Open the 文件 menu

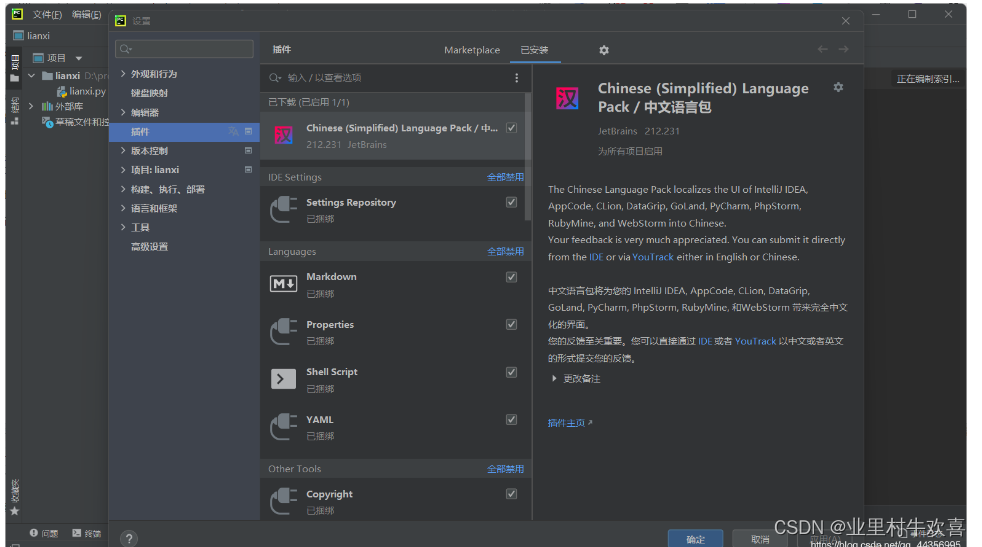pyautogui.click(x=47, y=14)
